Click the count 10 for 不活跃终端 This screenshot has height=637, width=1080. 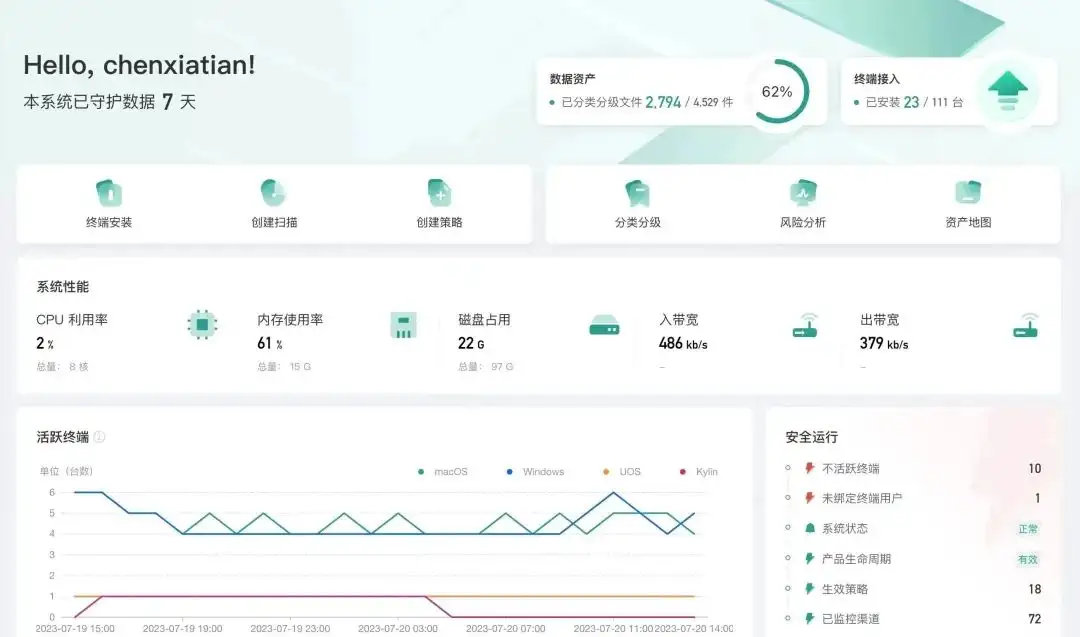pos(1035,469)
